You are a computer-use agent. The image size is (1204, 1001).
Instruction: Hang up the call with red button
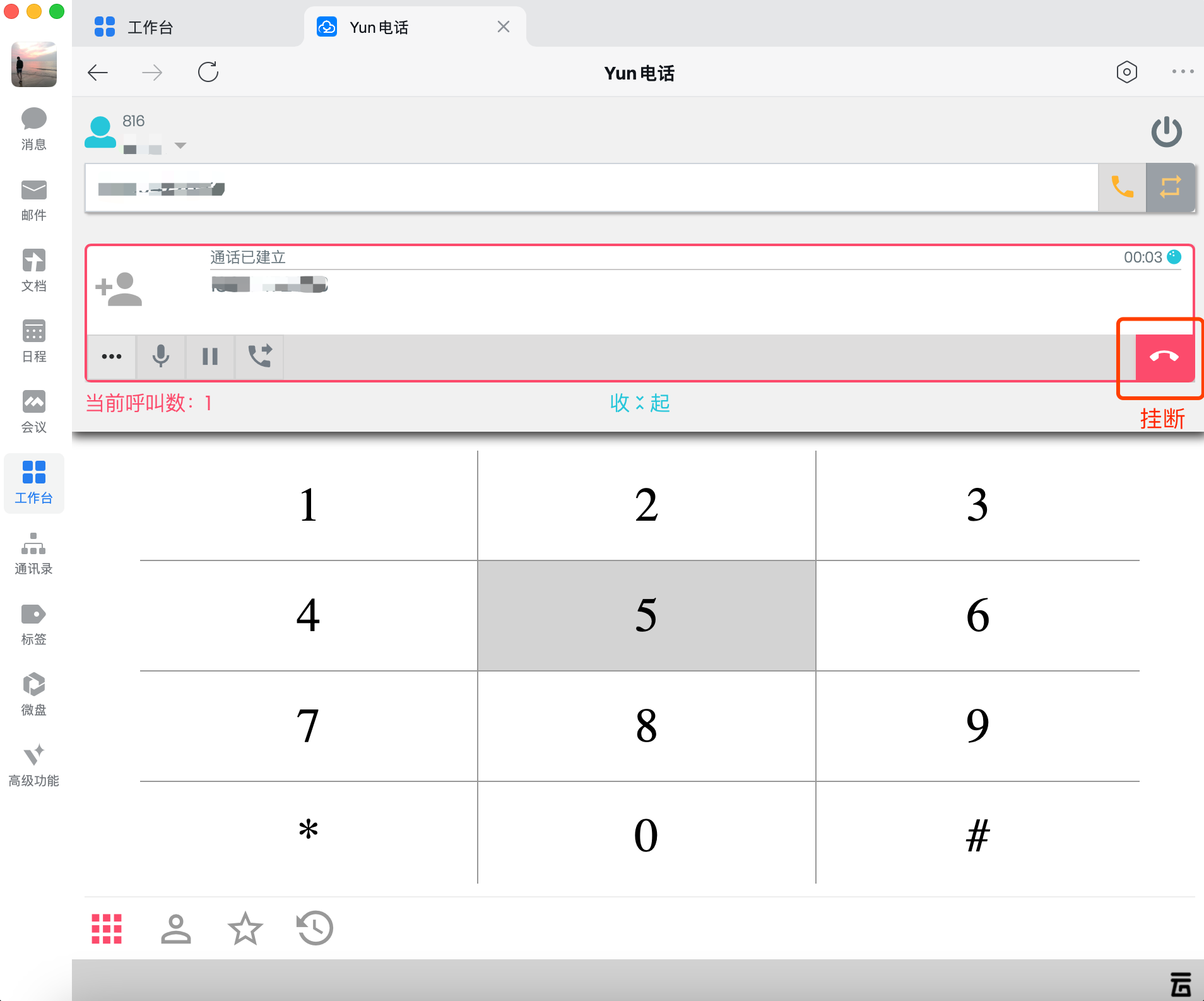(1164, 357)
